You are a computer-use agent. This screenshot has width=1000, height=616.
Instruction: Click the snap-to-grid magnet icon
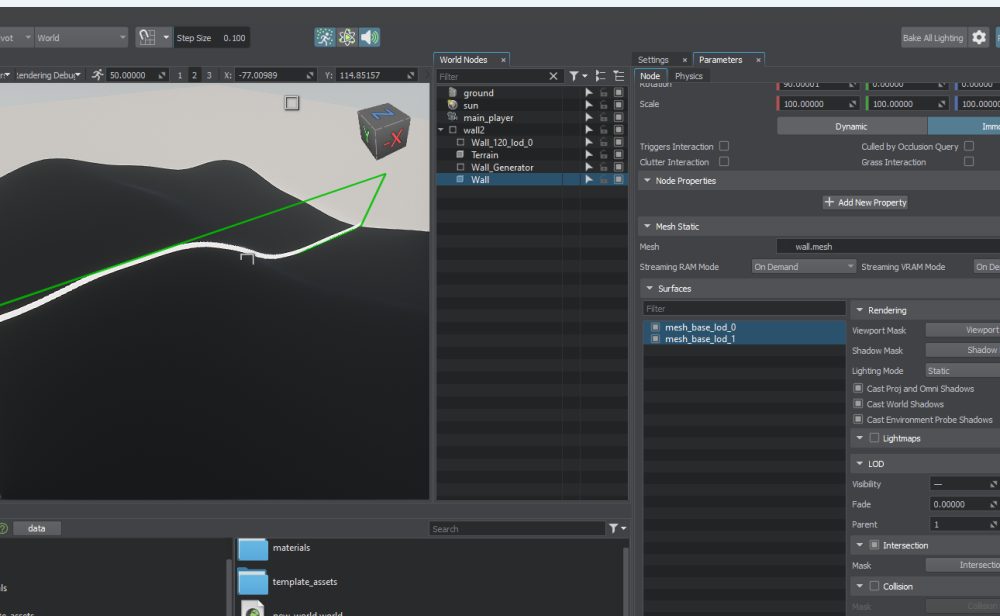[147, 38]
